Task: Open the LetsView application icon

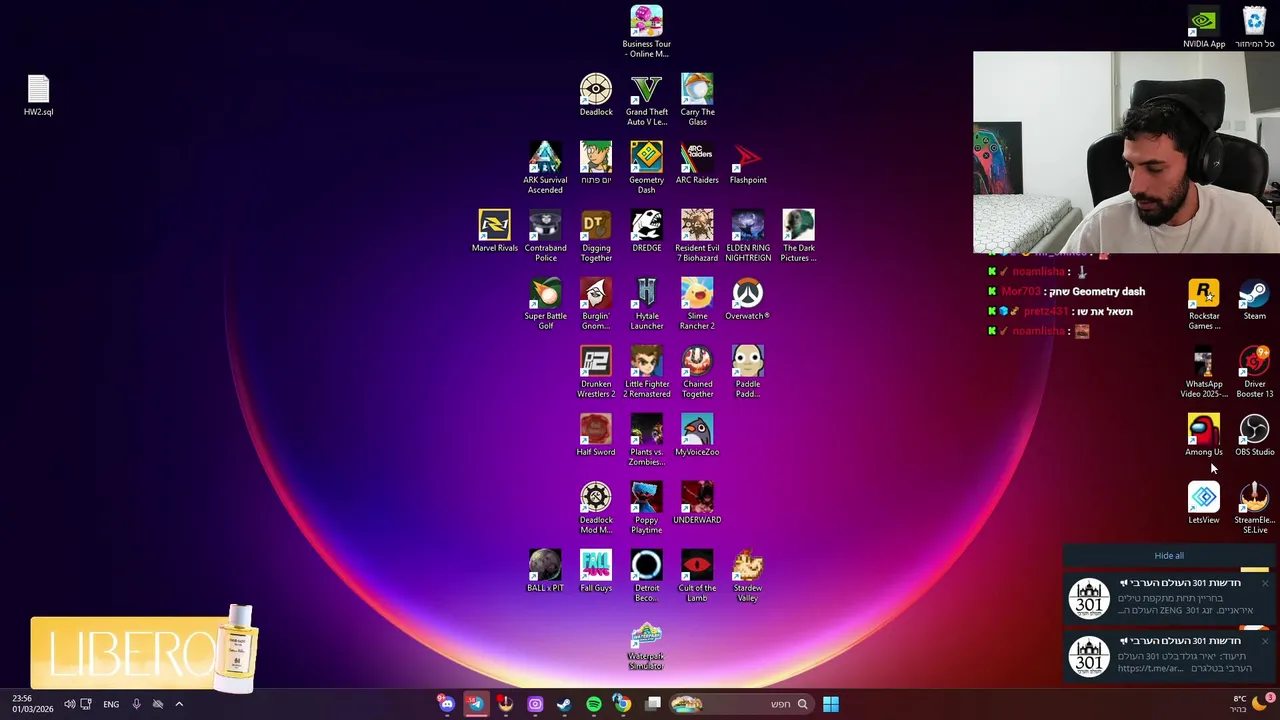Action: (1204, 503)
